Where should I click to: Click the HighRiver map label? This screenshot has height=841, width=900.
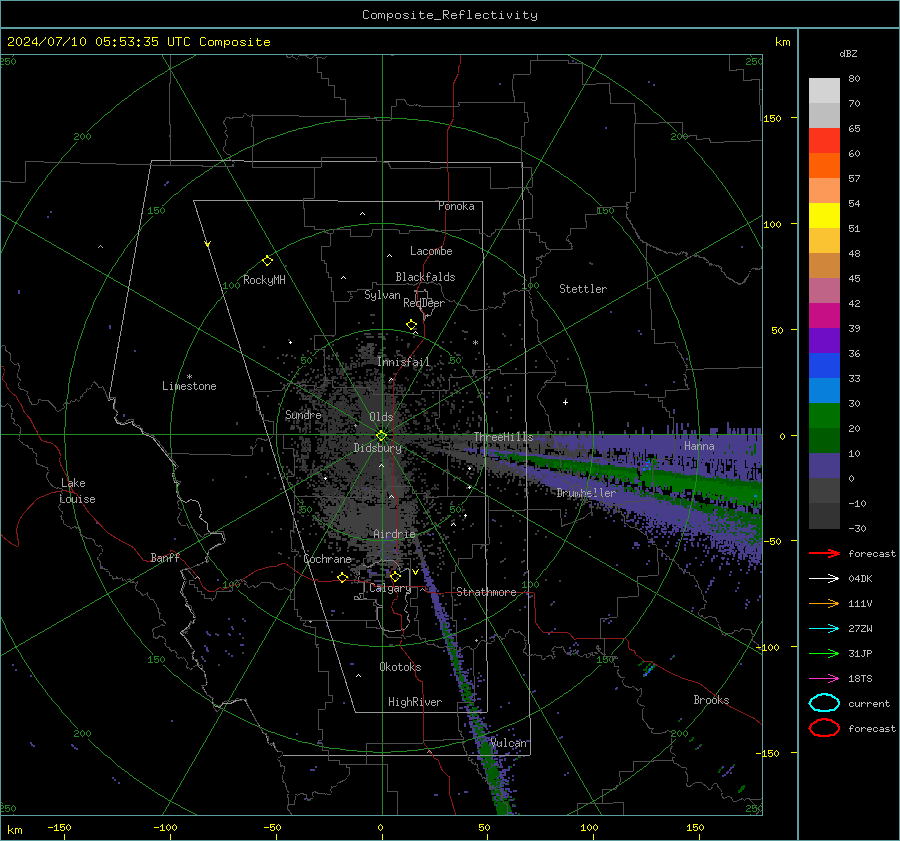415,702
